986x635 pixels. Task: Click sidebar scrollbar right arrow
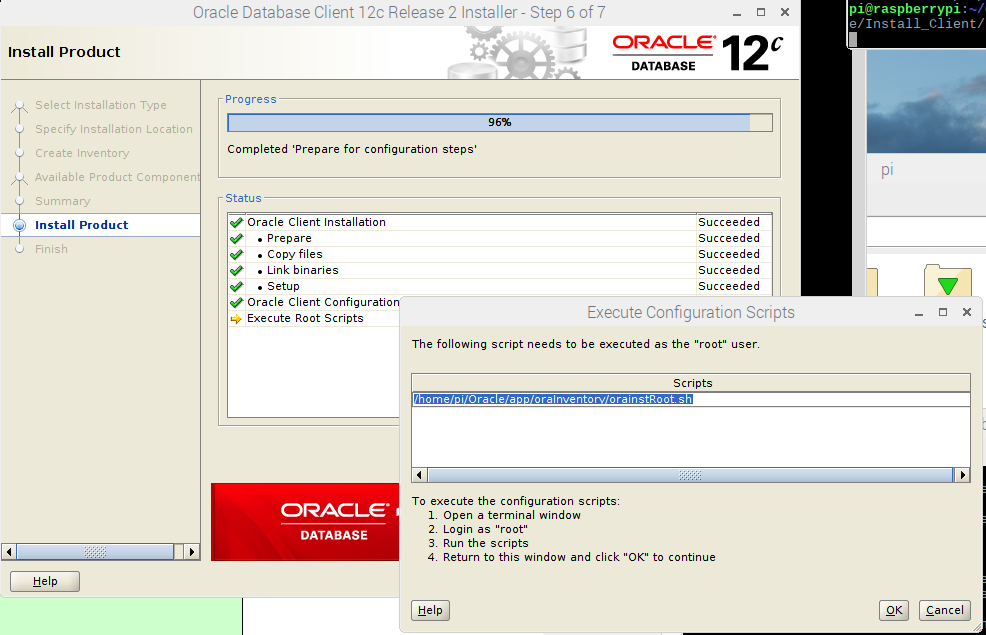point(192,552)
